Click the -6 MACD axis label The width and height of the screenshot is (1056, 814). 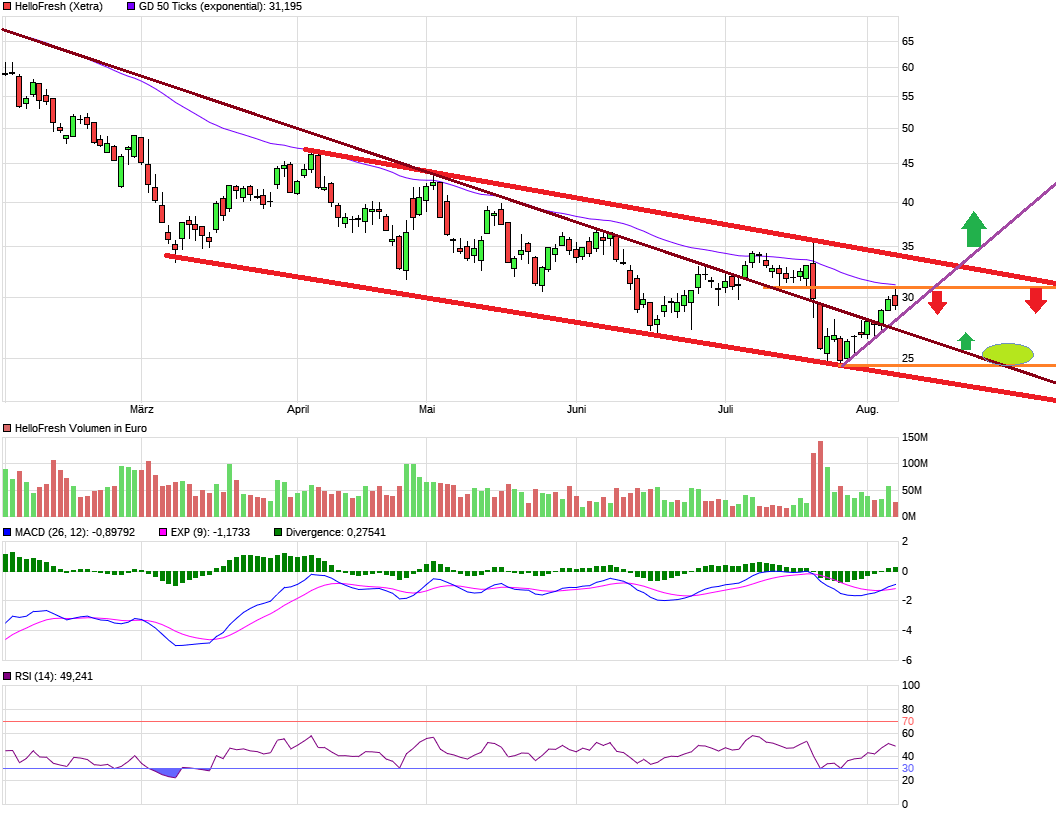click(x=906, y=660)
